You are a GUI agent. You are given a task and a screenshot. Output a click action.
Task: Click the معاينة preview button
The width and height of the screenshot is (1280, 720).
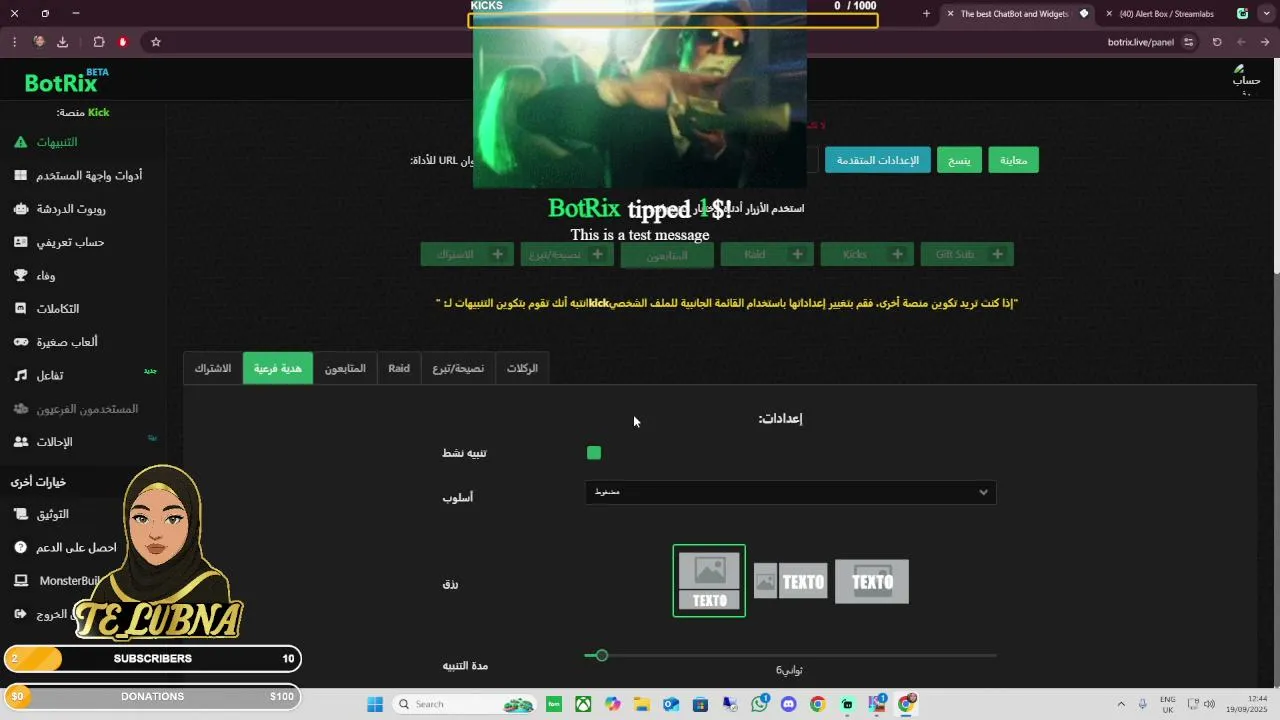(1013, 160)
